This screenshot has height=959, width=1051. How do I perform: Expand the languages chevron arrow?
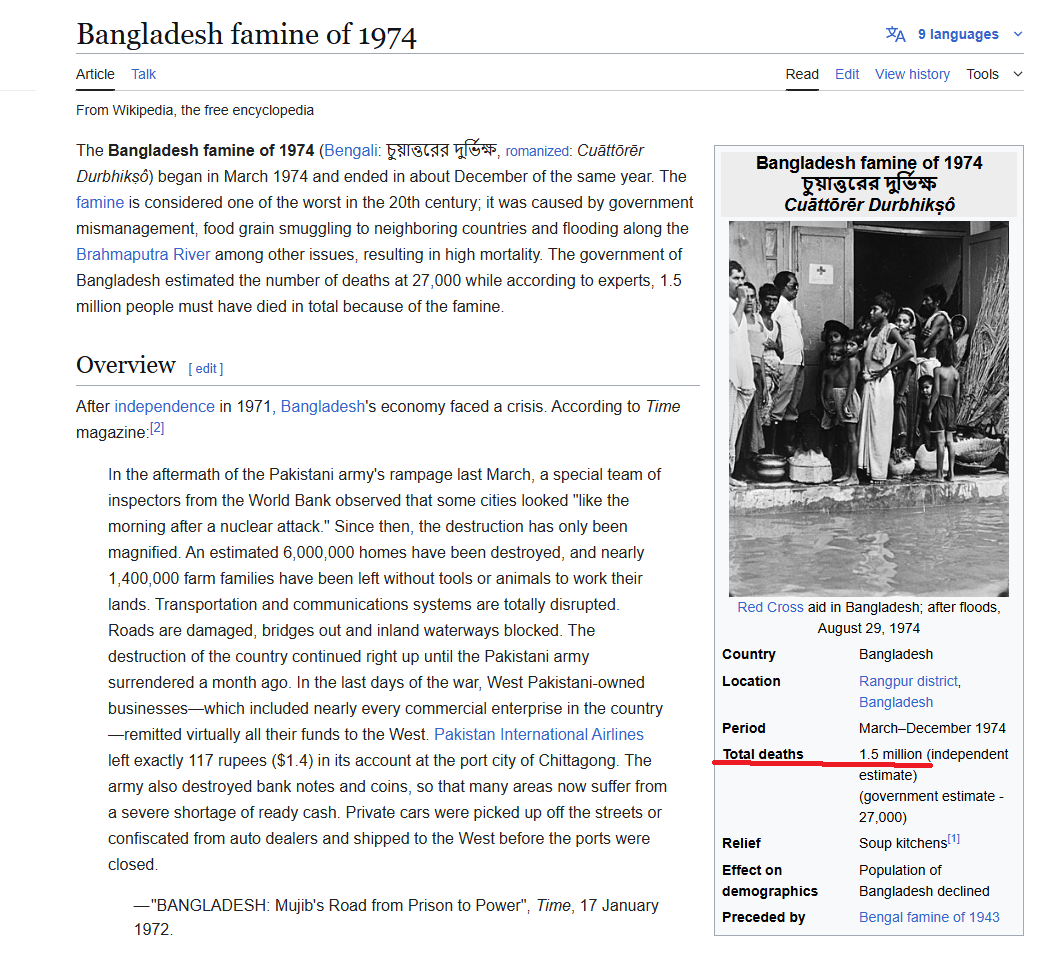1017,34
